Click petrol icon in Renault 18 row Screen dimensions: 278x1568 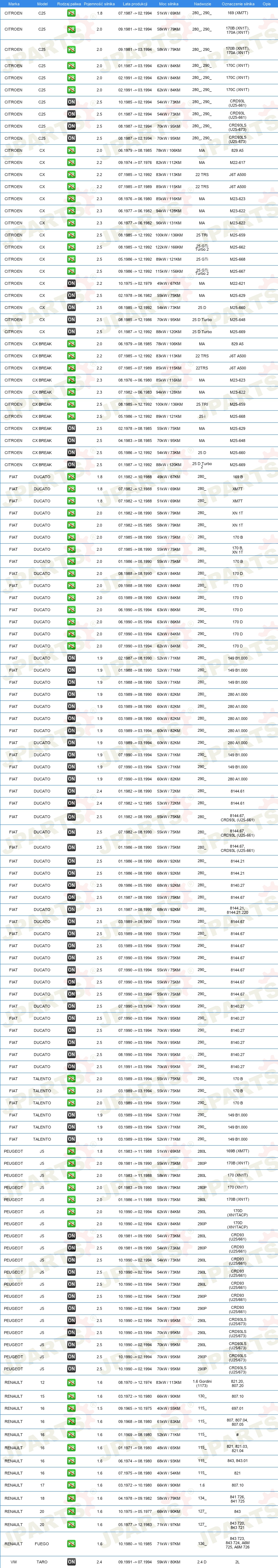tap(71, 1499)
